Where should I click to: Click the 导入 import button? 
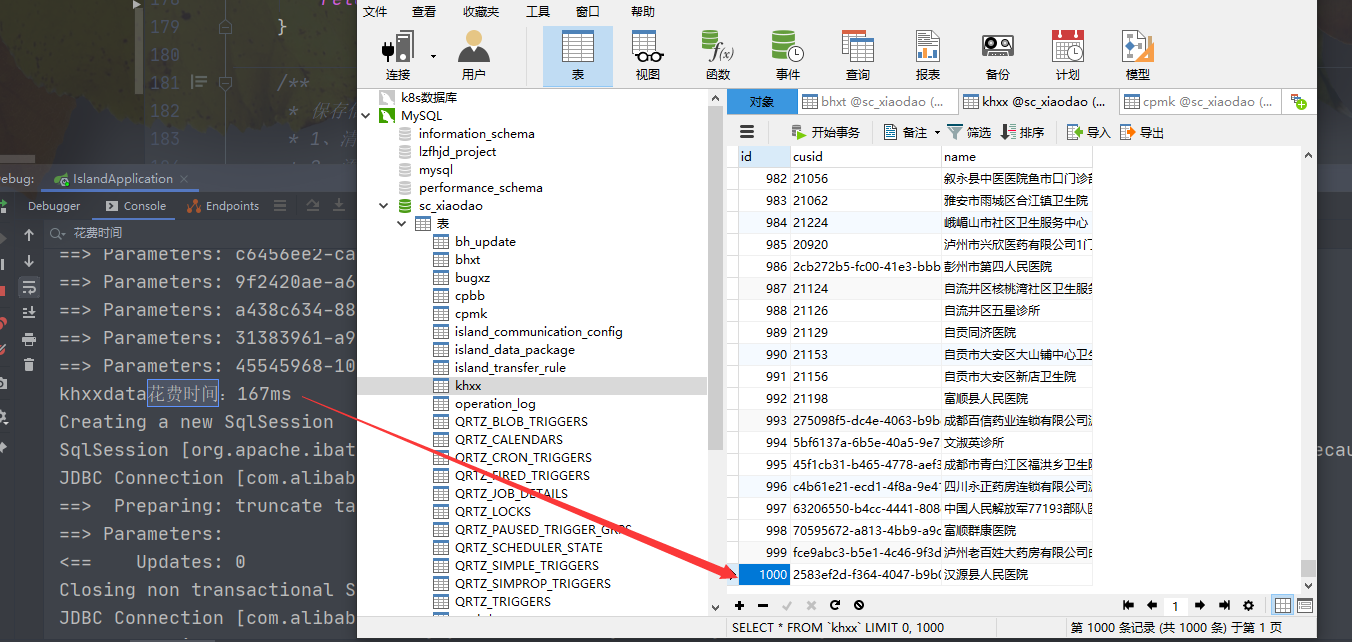(x=1089, y=132)
